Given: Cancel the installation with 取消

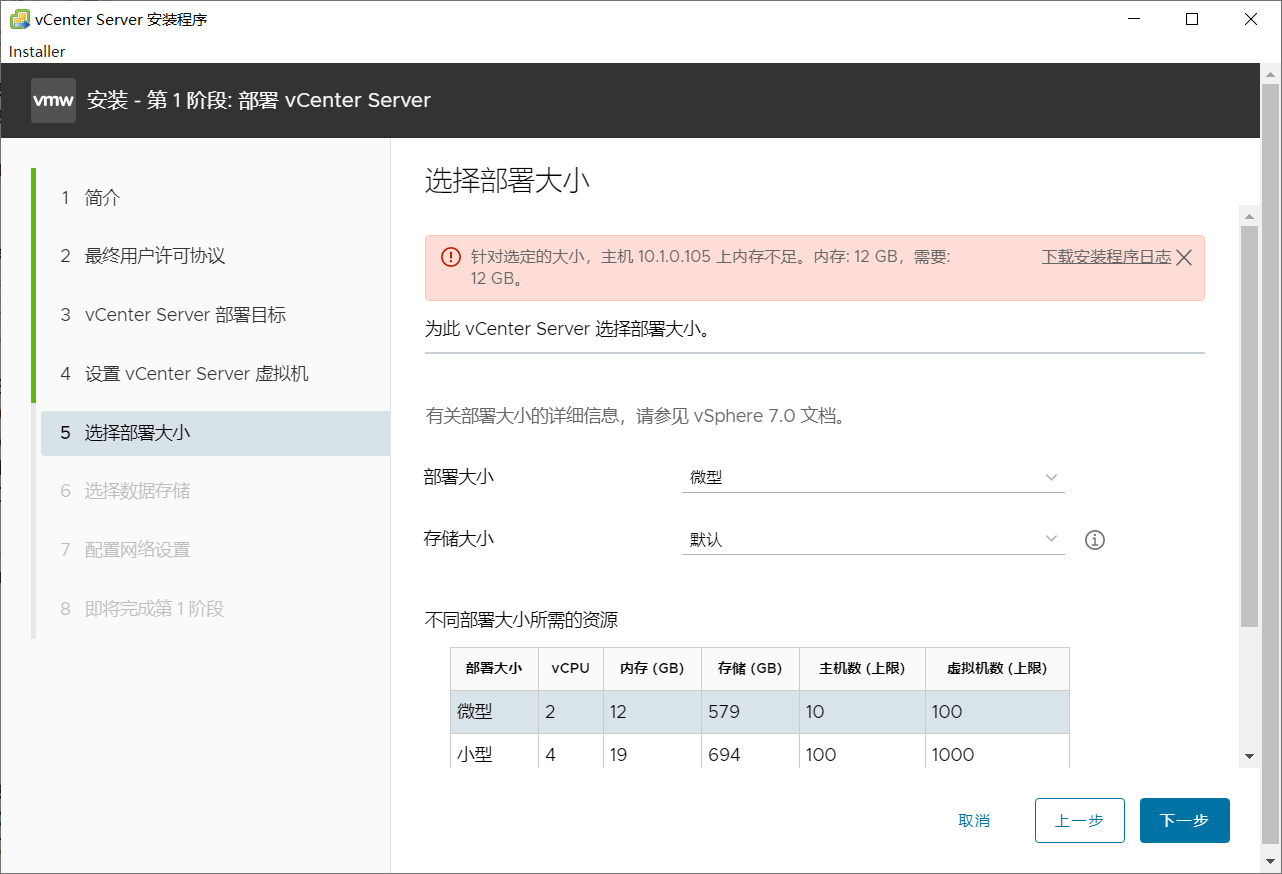Looking at the screenshot, I should [975, 820].
